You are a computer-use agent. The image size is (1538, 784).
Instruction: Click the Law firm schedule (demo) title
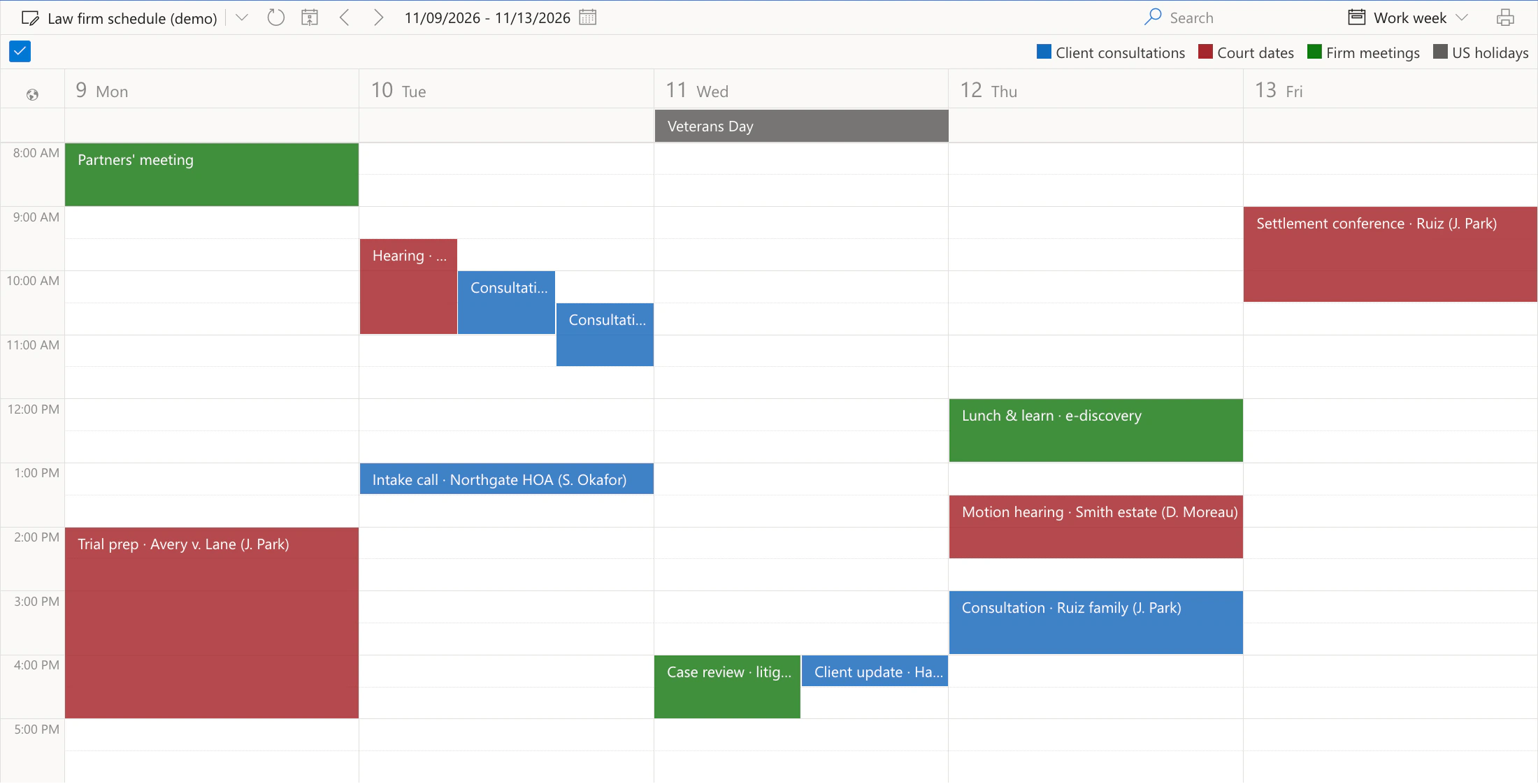coord(132,19)
